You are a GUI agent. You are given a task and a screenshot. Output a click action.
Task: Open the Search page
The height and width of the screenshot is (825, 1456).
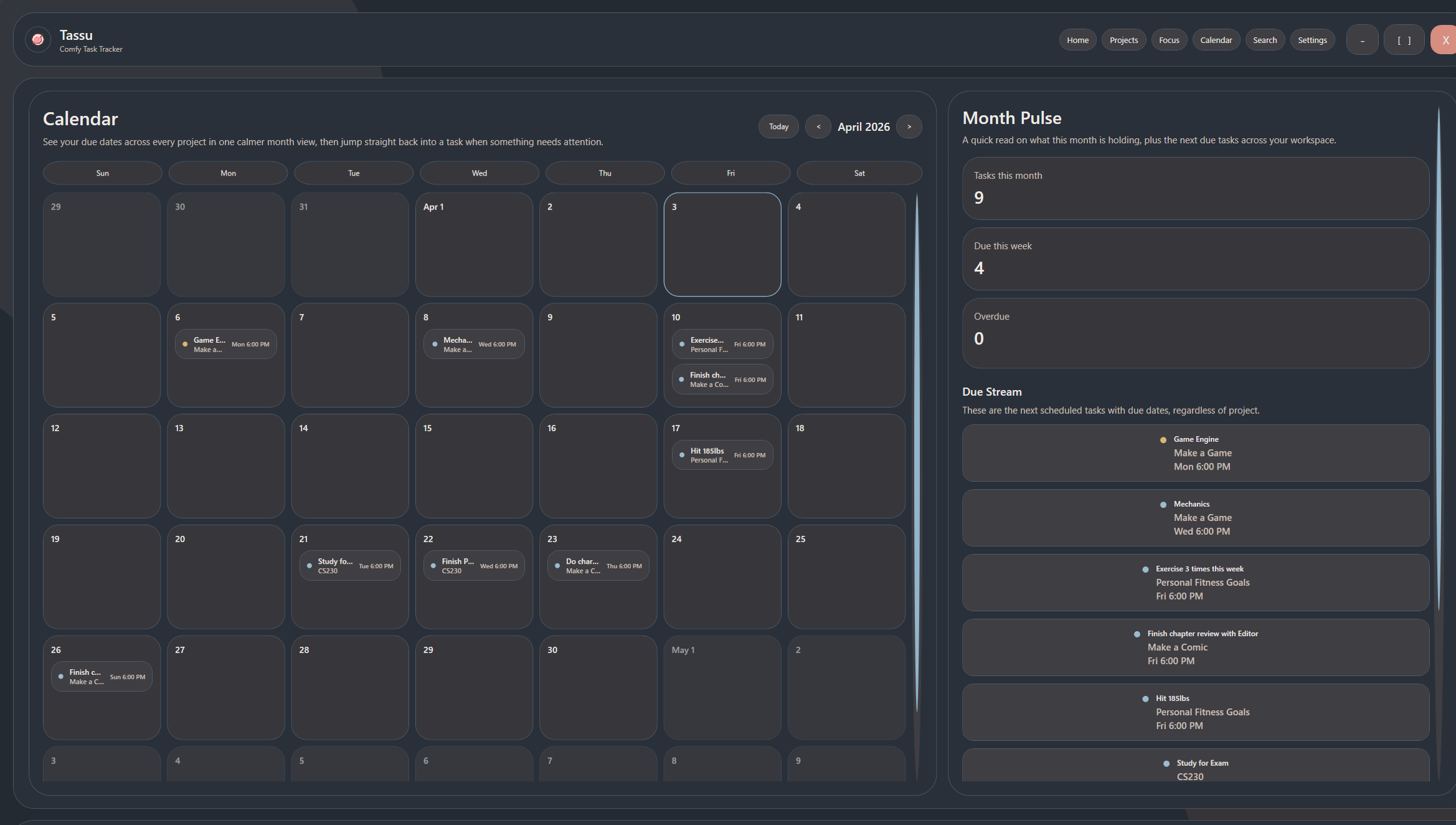point(1265,40)
